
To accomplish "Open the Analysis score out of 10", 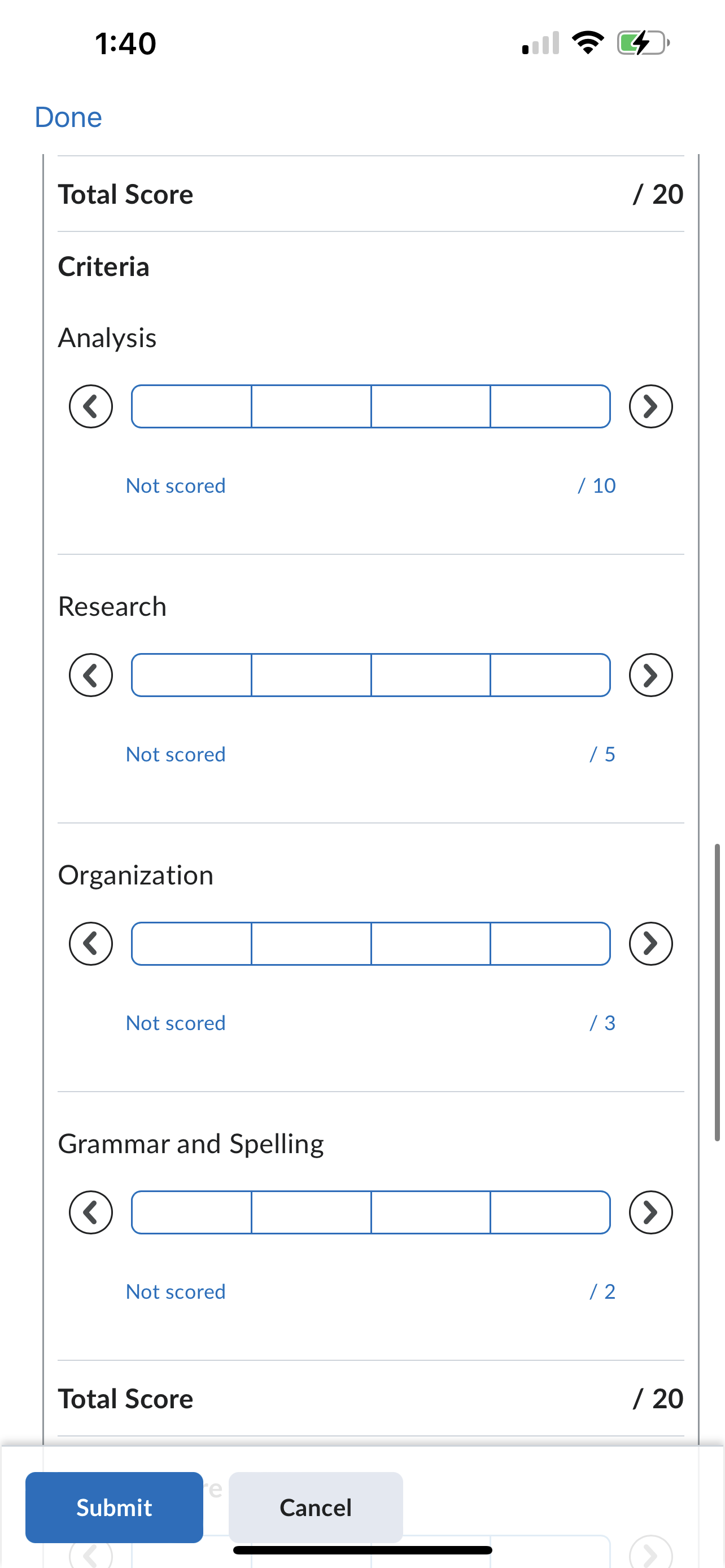I will [x=597, y=486].
